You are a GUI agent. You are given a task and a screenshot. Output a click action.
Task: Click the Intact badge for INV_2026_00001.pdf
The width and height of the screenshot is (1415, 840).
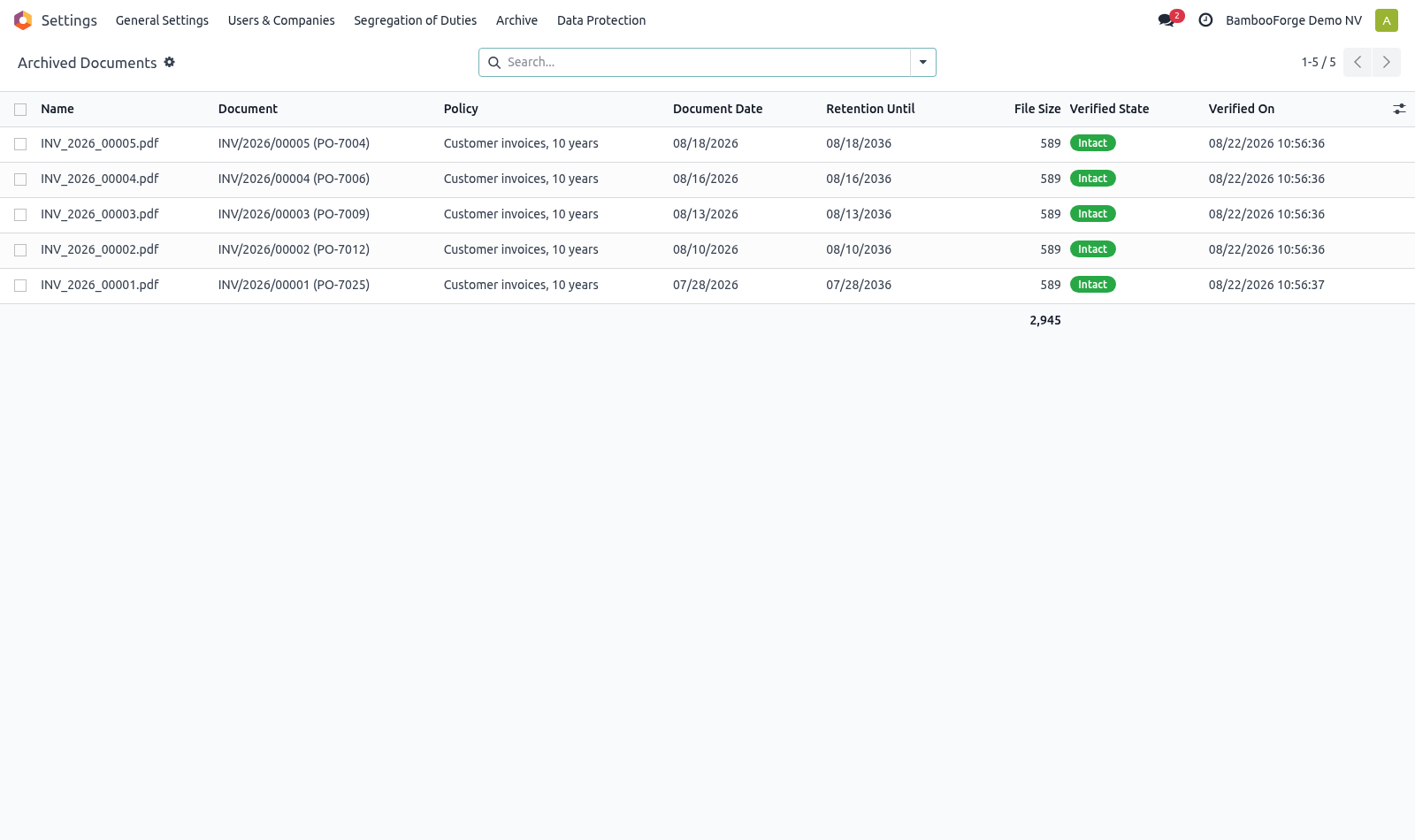point(1093,285)
